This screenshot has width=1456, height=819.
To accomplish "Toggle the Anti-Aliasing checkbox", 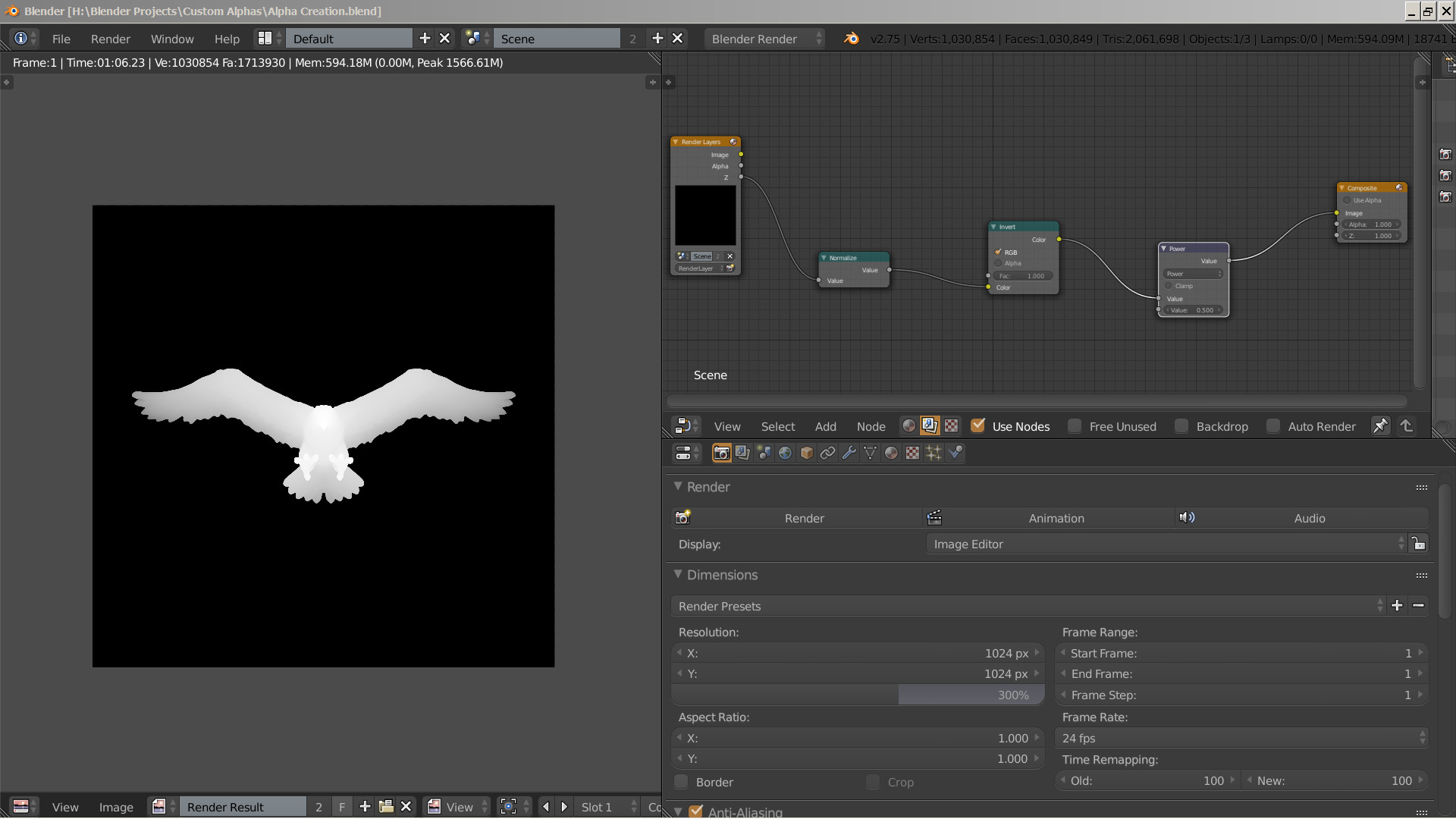I will (695, 811).
